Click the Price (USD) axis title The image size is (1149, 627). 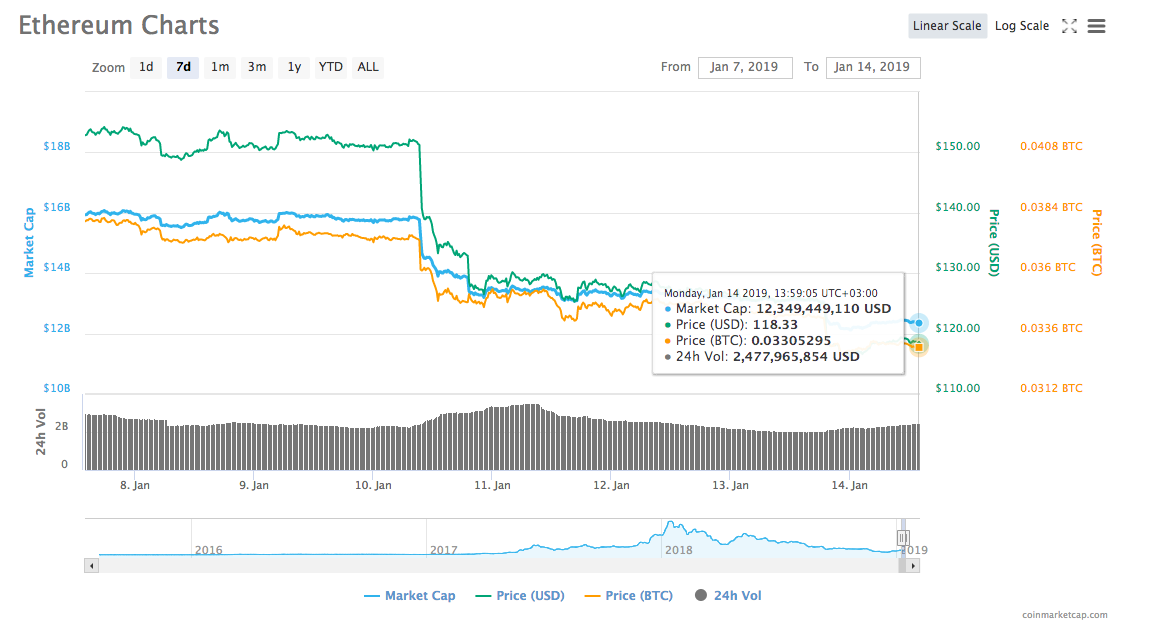(x=994, y=242)
